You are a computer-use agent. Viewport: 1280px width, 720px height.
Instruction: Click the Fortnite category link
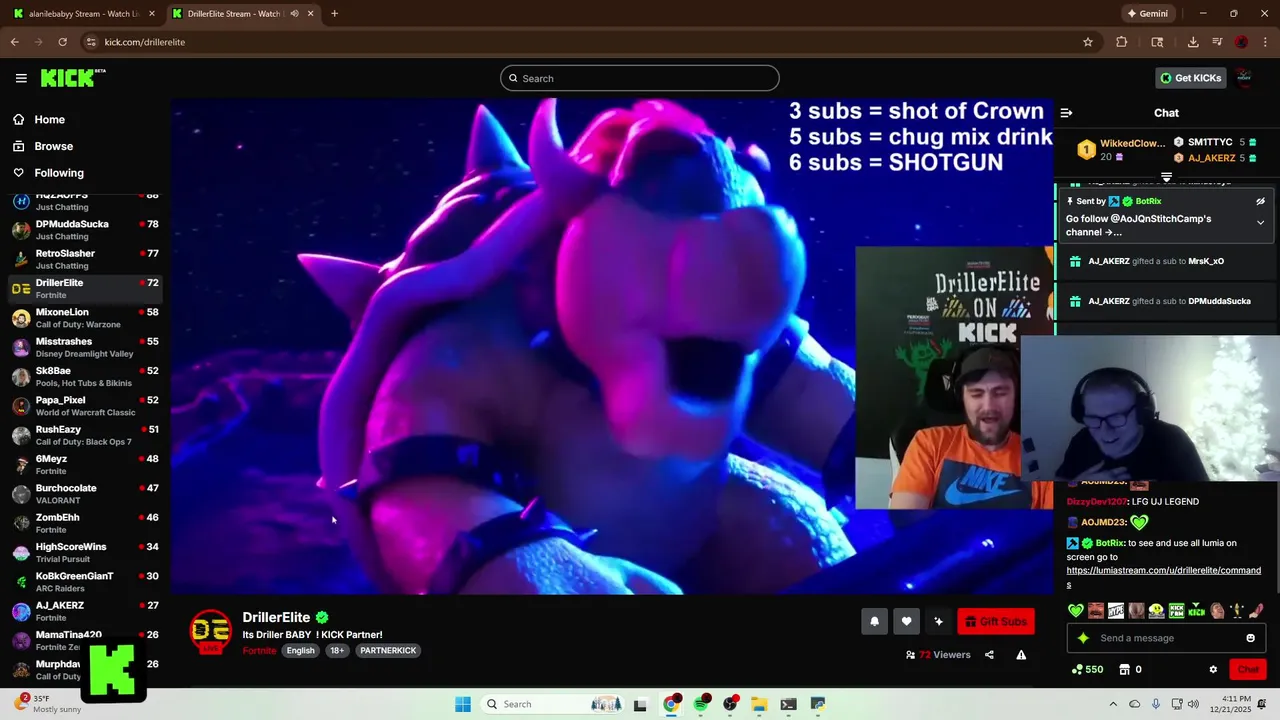[x=259, y=651]
